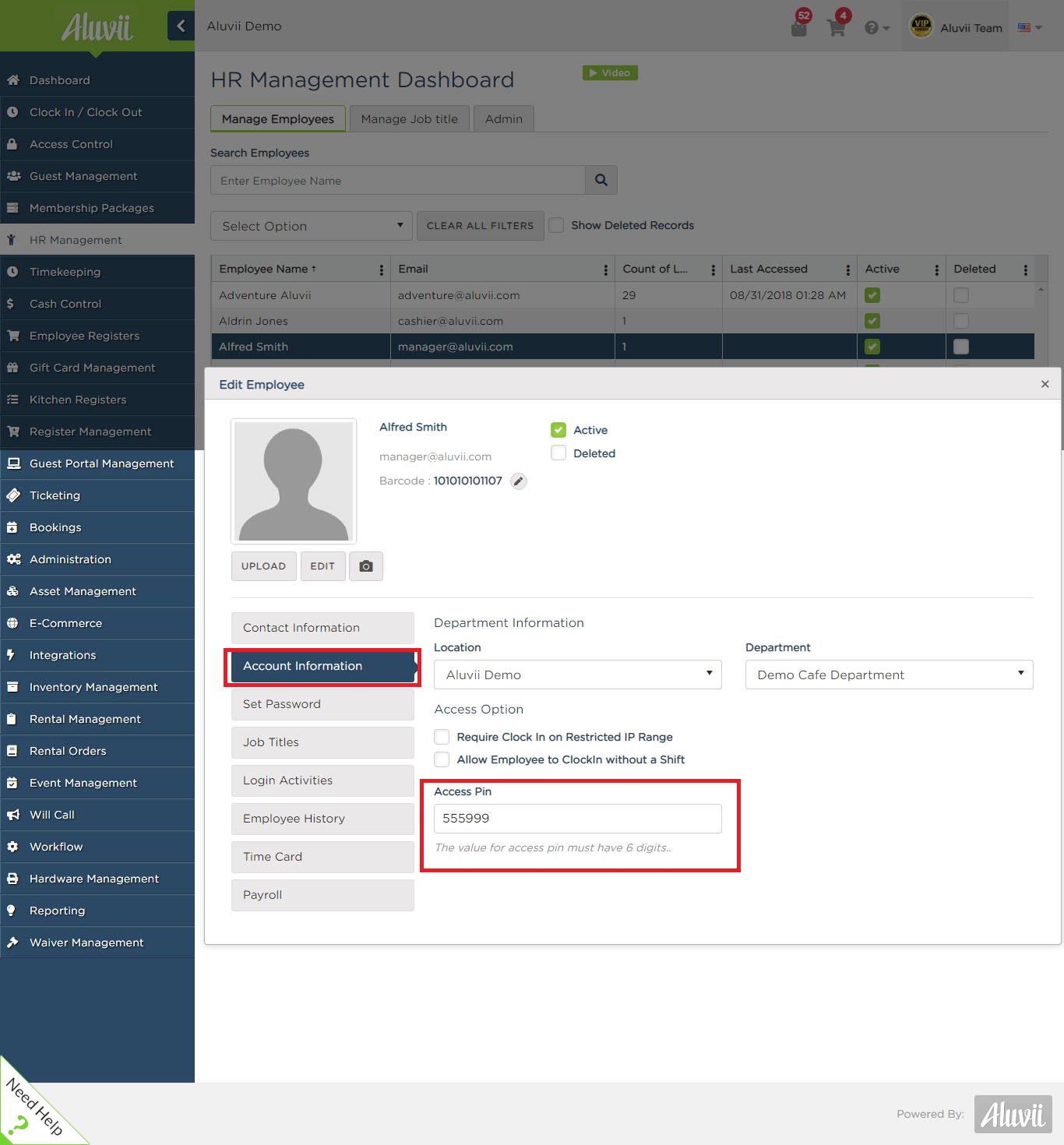1064x1145 pixels.
Task: Uncheck the Active checkbox for Alfred Smith
Action: coord(558,429)
